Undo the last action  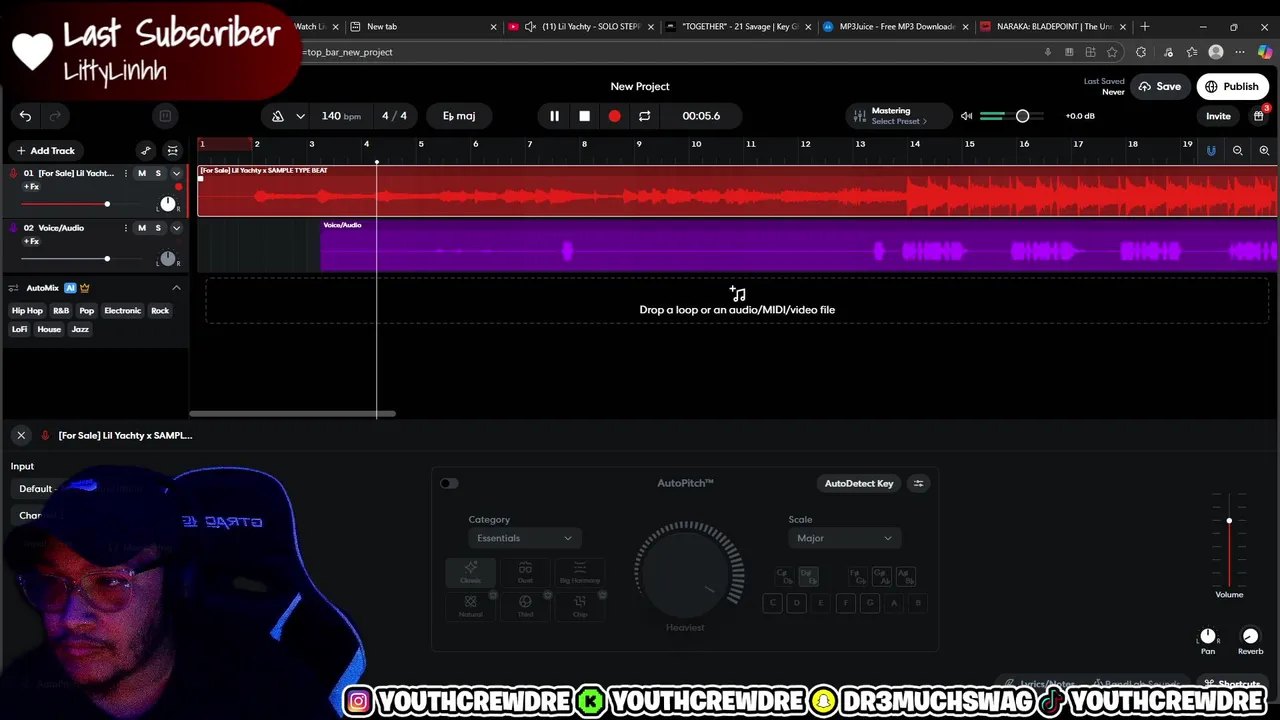click(x=25, y=116)
